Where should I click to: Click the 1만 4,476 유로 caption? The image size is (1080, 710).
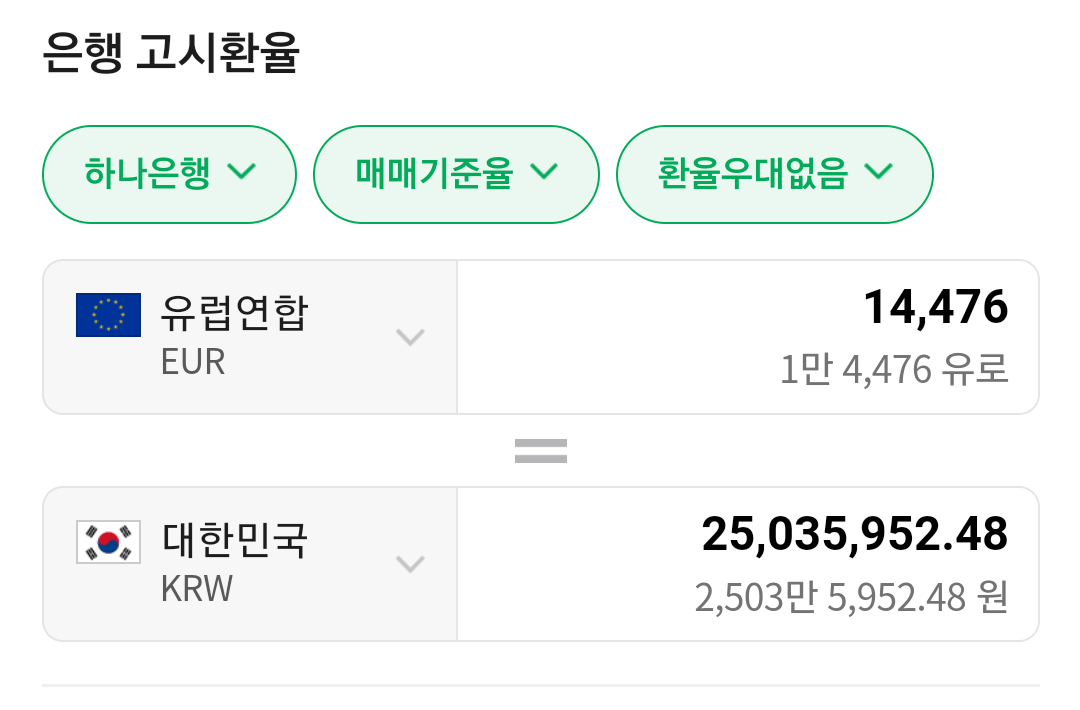click(894, 370)
